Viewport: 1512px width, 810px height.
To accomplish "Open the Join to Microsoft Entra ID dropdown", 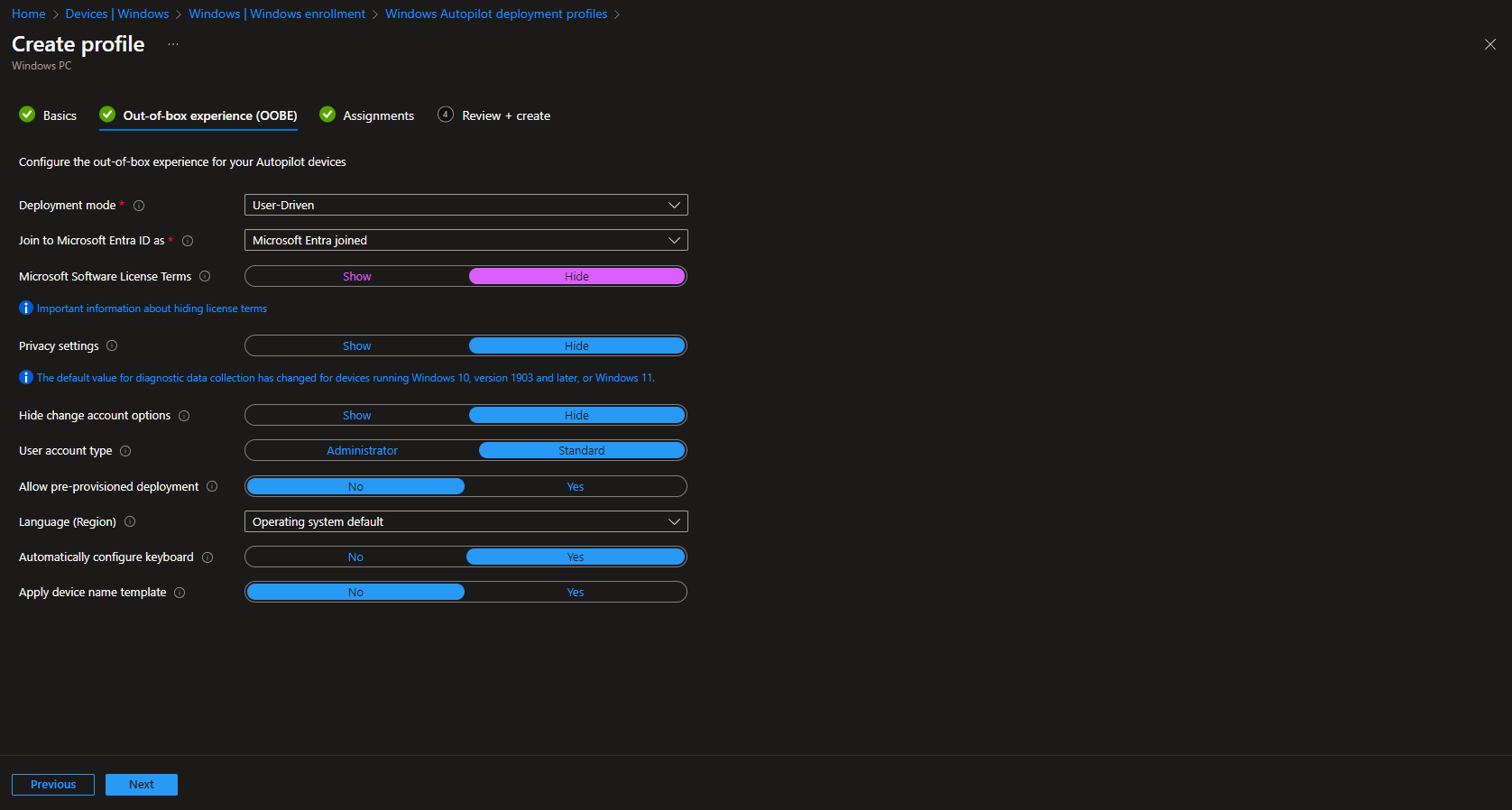I will [466, 240].
